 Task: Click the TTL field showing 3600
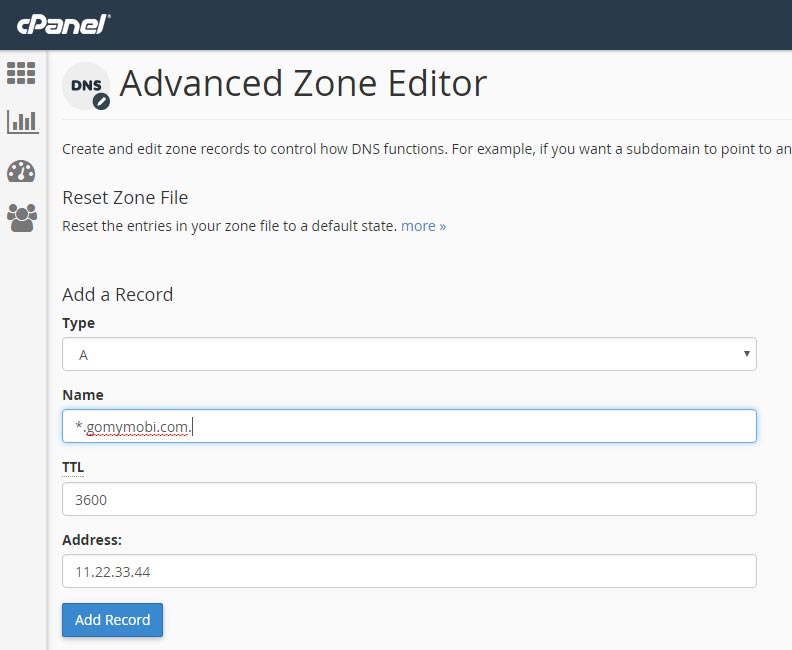pos(409,499)
